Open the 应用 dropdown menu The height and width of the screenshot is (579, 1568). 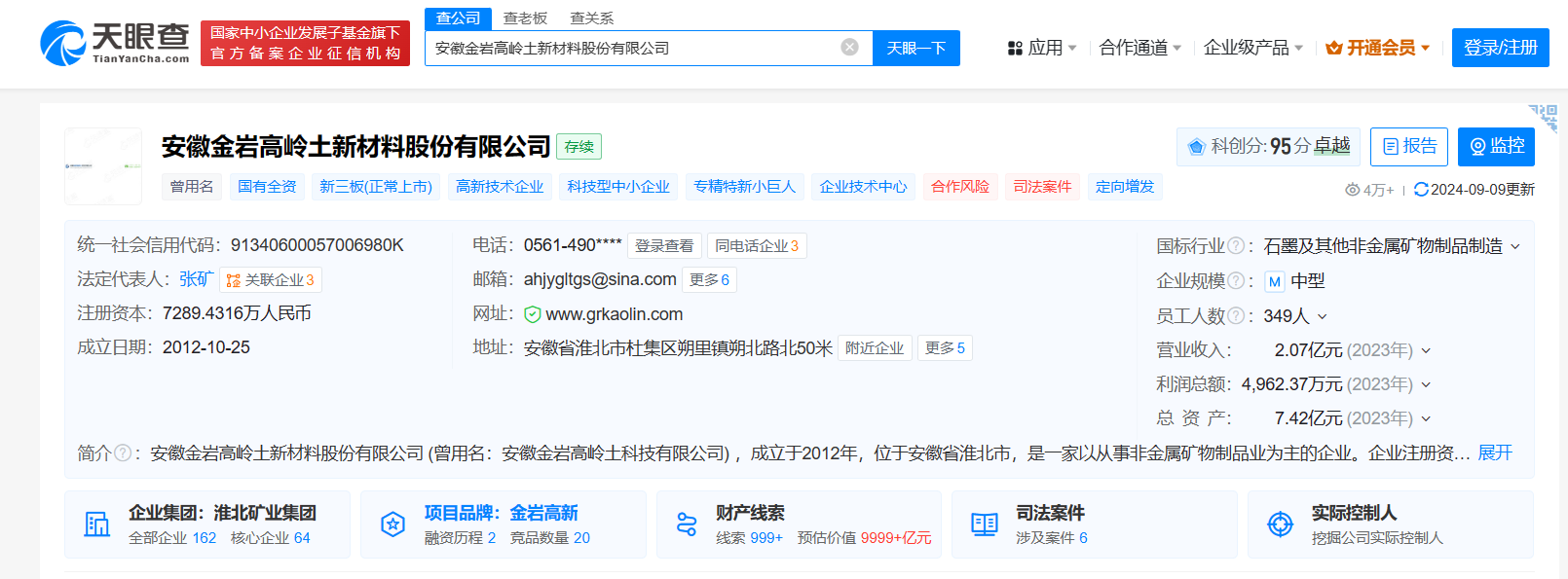coord(1043,48)
